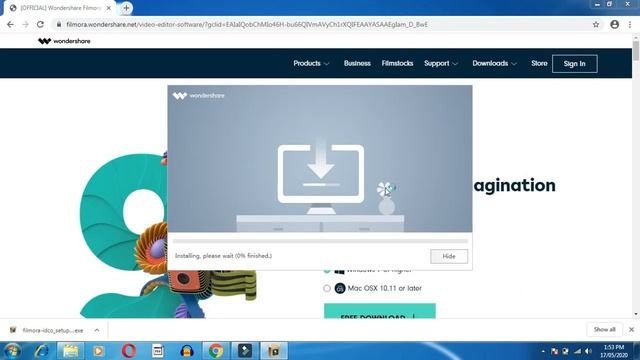Bookmark page with the star icon
The height and width of the screenshot is (360, 640).
point(596,24)
